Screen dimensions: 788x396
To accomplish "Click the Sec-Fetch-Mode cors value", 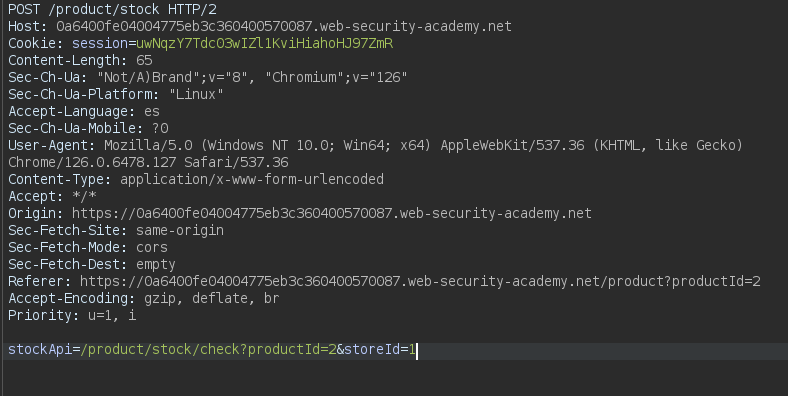I will [x=152, y=248].
